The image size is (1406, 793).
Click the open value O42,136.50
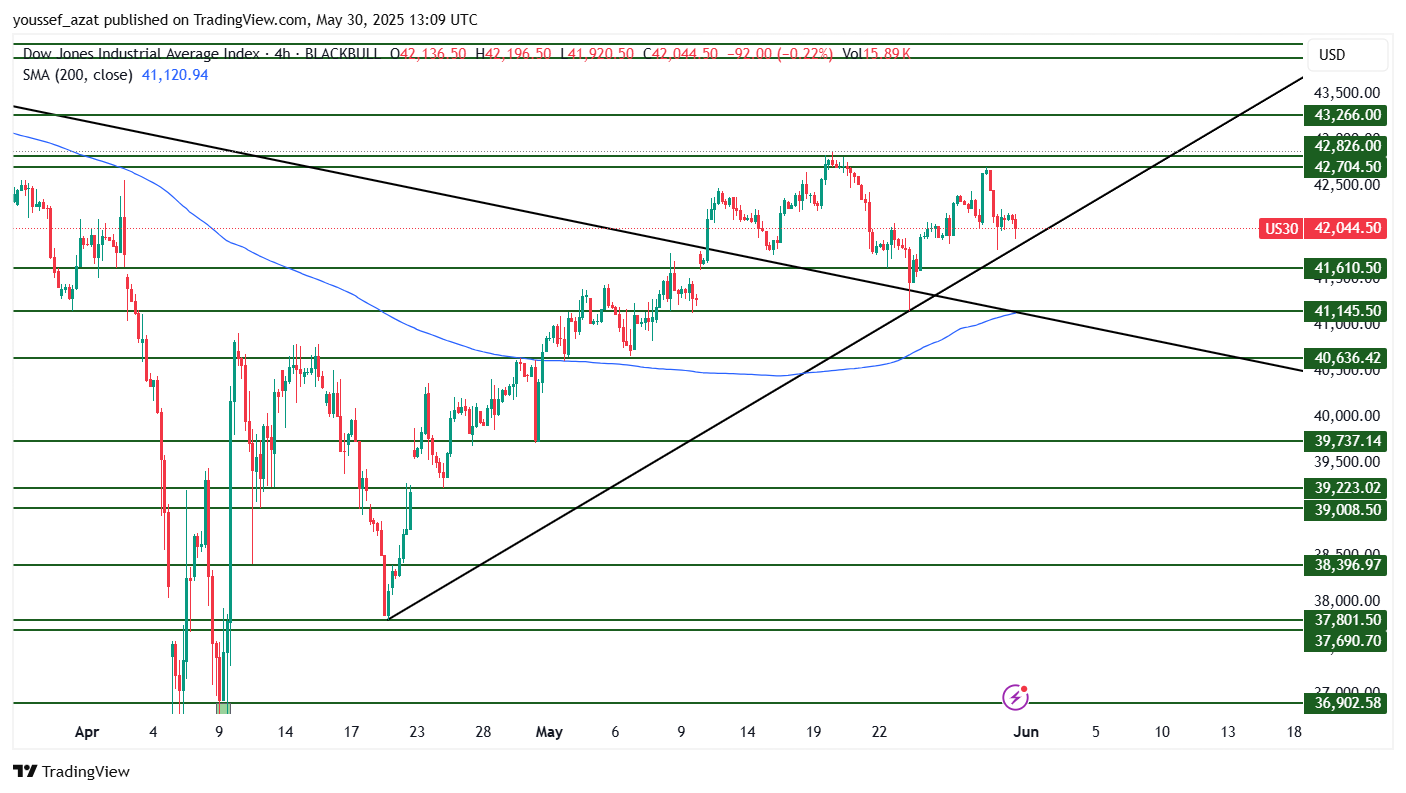(x=428, y=54)
